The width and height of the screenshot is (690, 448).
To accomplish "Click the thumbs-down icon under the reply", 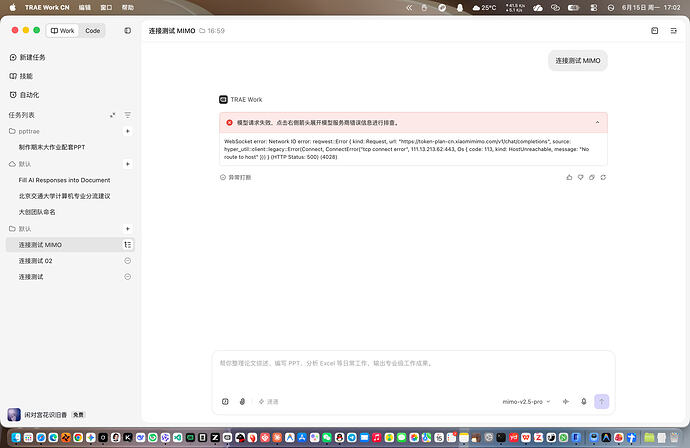I will point(580,177).
